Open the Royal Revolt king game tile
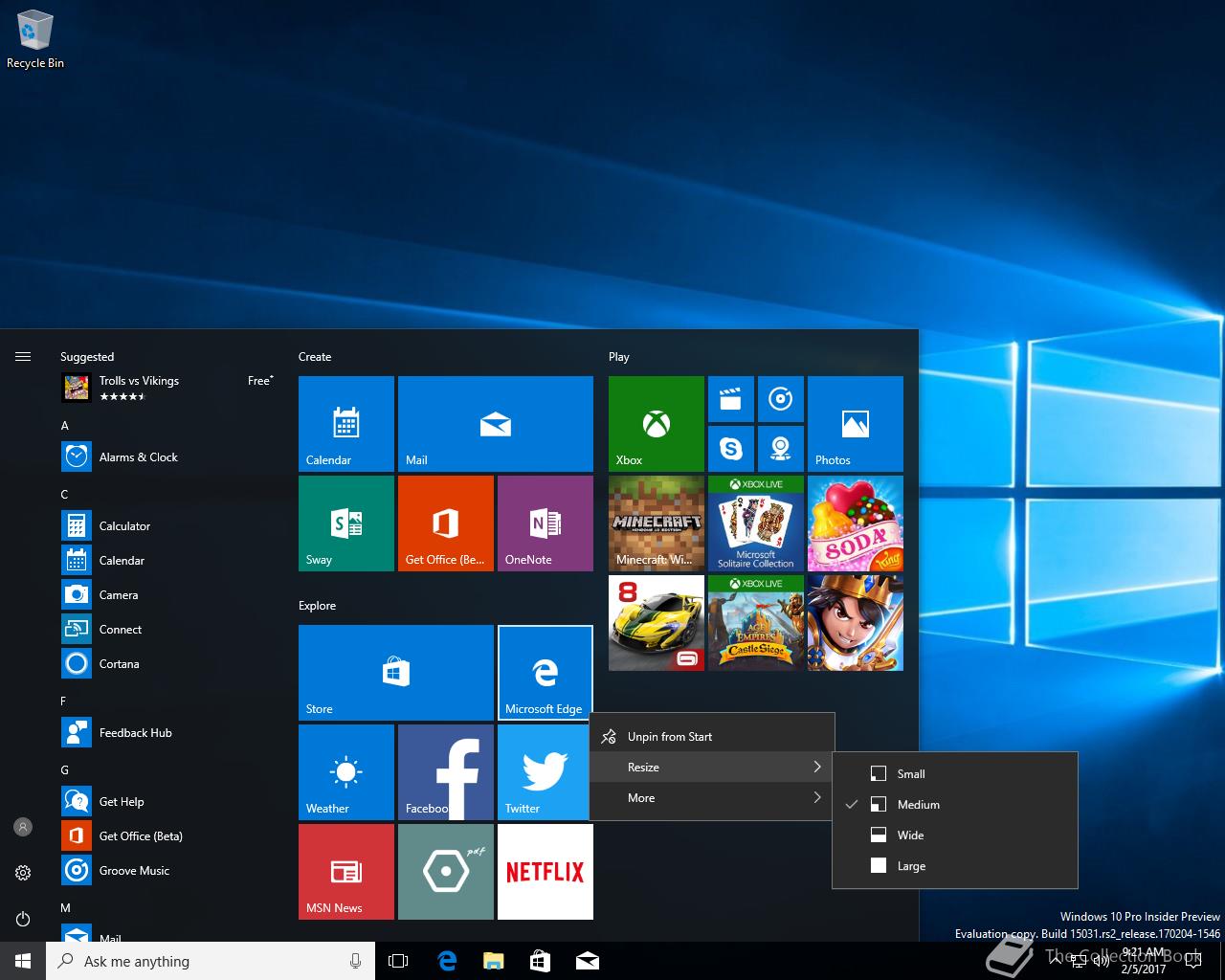 pos(856,623)
